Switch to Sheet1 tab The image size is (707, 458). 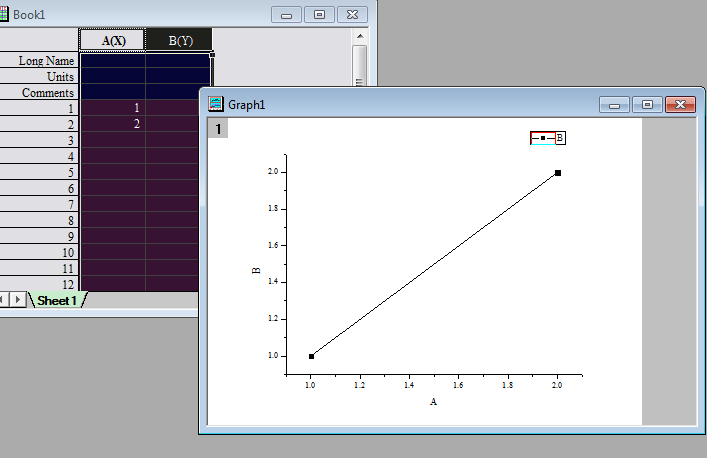[x=57, y=300]
